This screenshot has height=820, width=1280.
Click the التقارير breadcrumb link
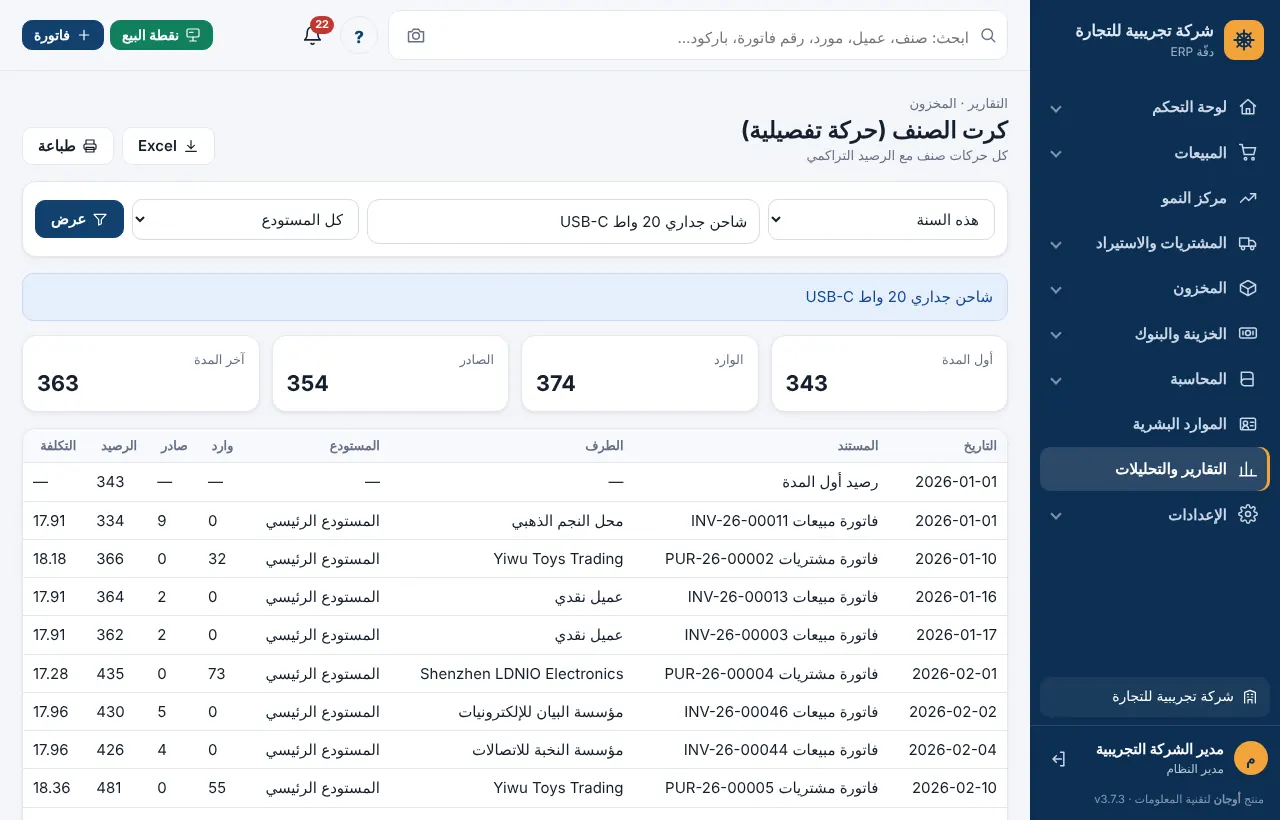coord(986,103)
